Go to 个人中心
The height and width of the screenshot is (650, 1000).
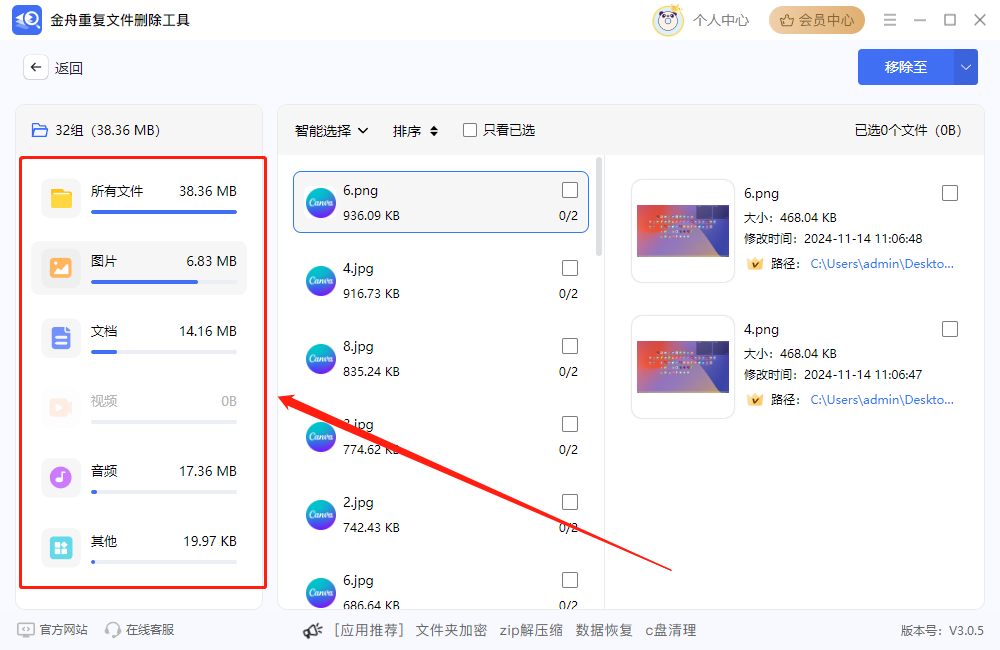tap(721, 20)
